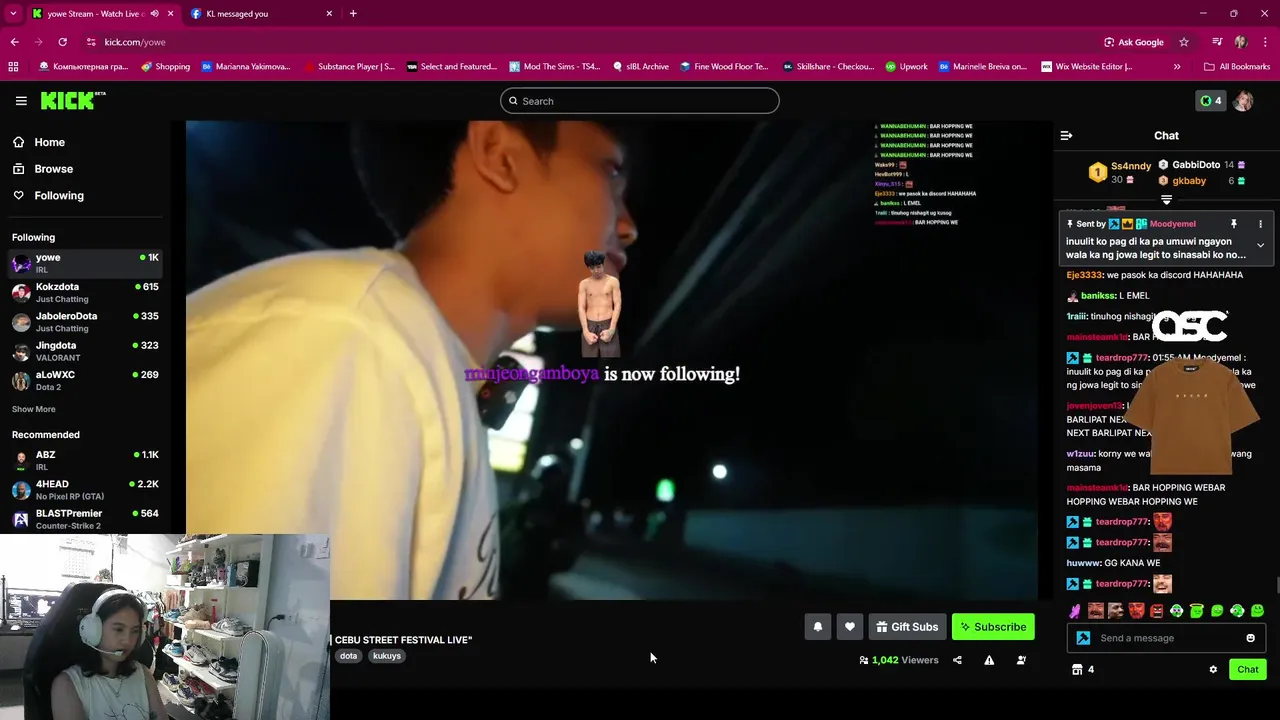Click the green Subscribe button
The width and height of the screenshot is (1280, 720).
pyautogui.click(x=993, y=627)
